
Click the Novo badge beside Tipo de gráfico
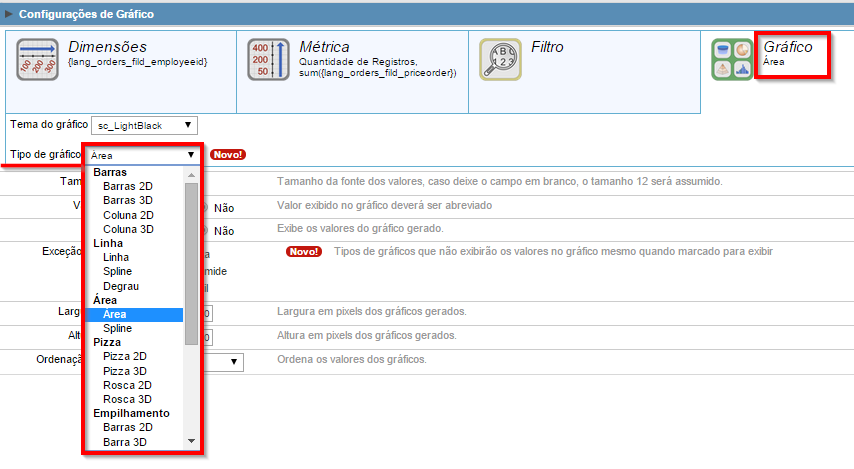(x=228, y=155)
